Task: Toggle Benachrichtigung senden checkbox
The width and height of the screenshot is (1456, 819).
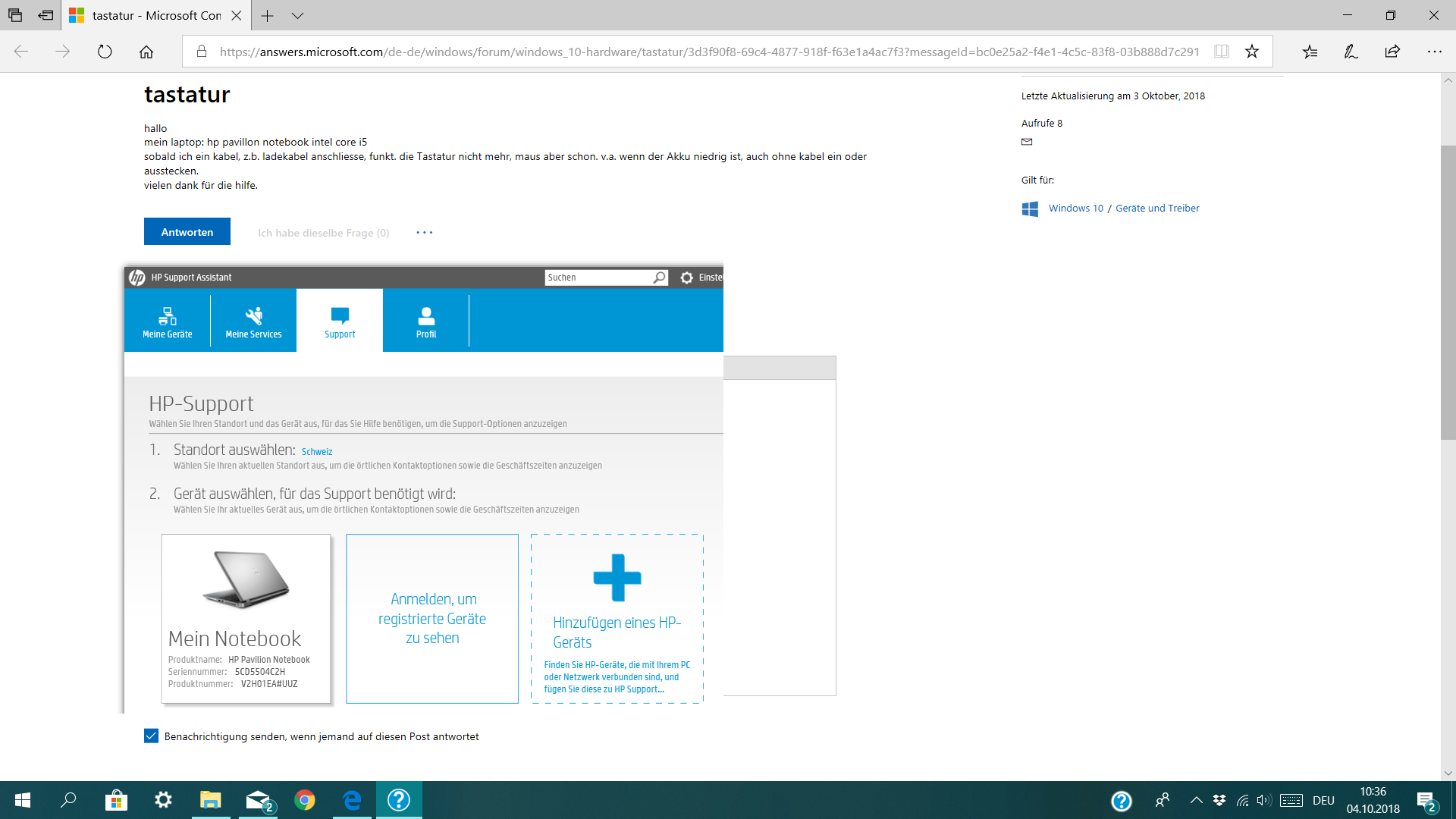Action: (x=152, y=736)
